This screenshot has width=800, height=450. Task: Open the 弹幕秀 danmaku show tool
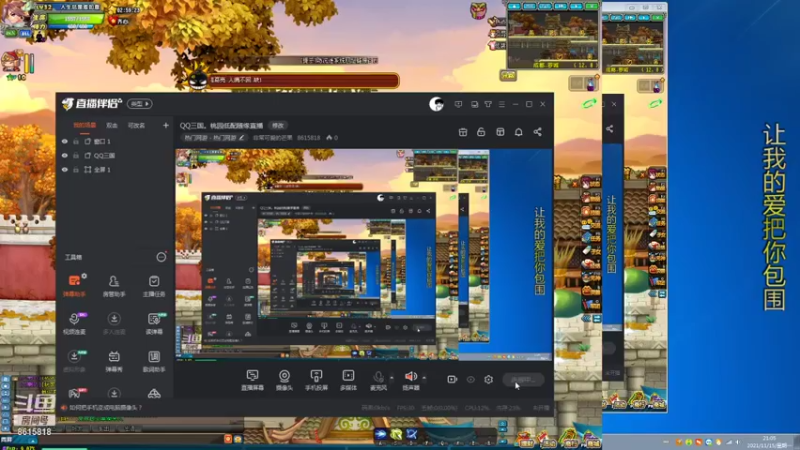[114, 361]
